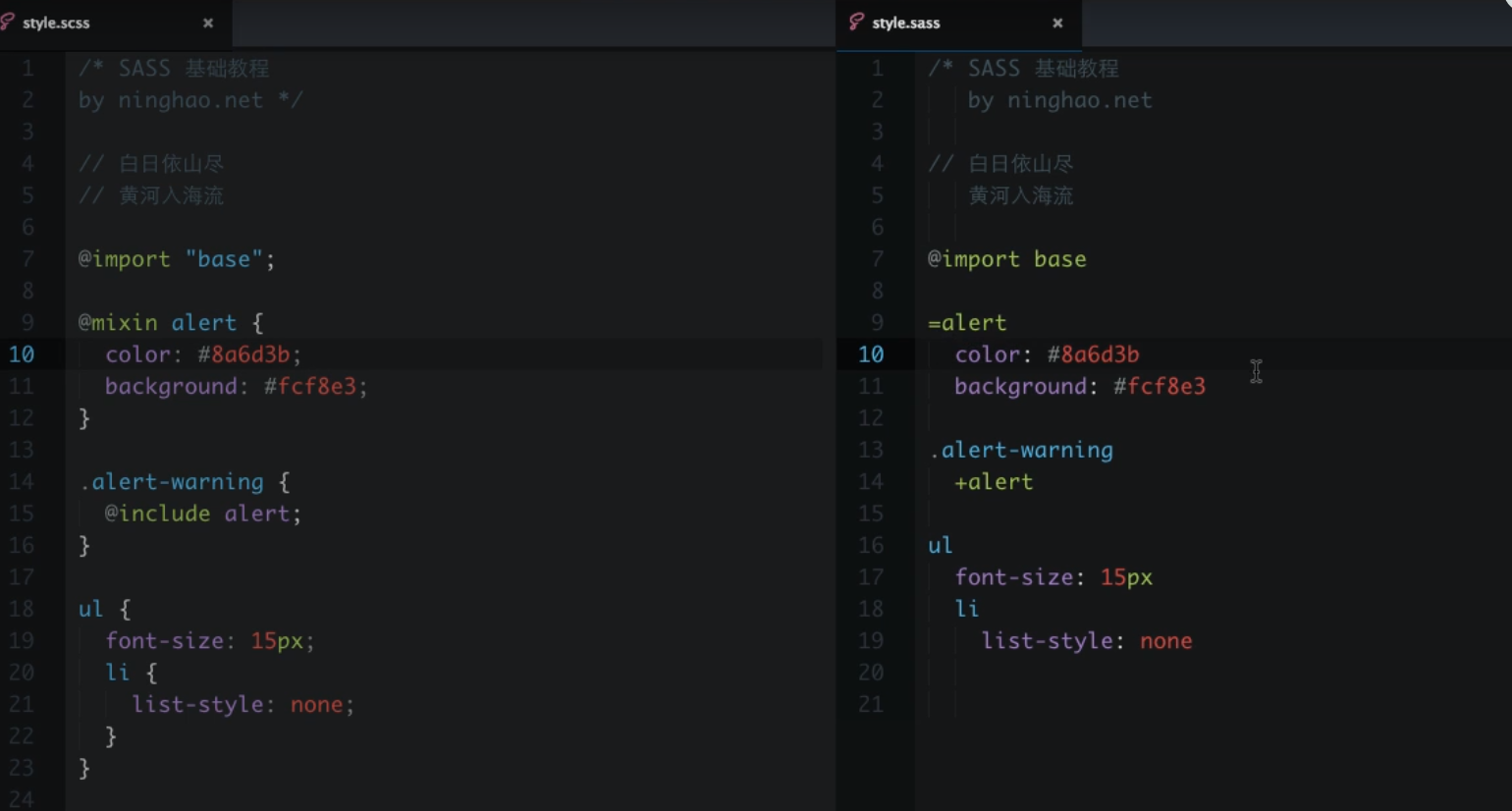Close the style.scss tab
This screenshot has width=1512, height=811.
pos(208,23)
